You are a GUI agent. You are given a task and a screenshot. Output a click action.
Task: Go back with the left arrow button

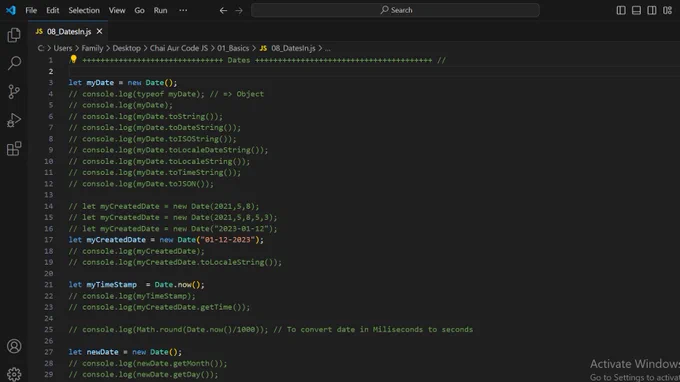click(x=223, y=10)
